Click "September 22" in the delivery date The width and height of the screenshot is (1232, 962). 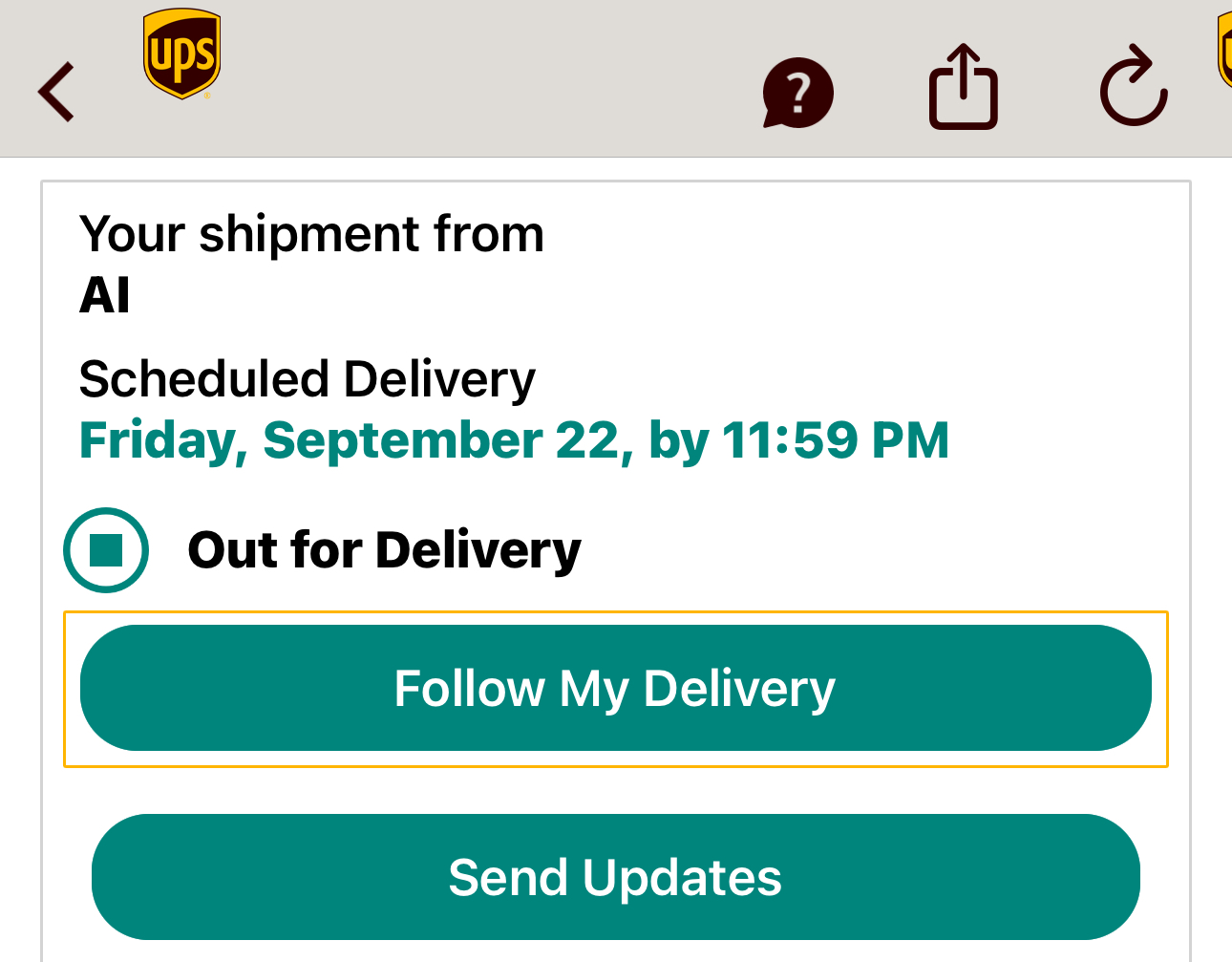pyautogui.click(x=441, y=440)
